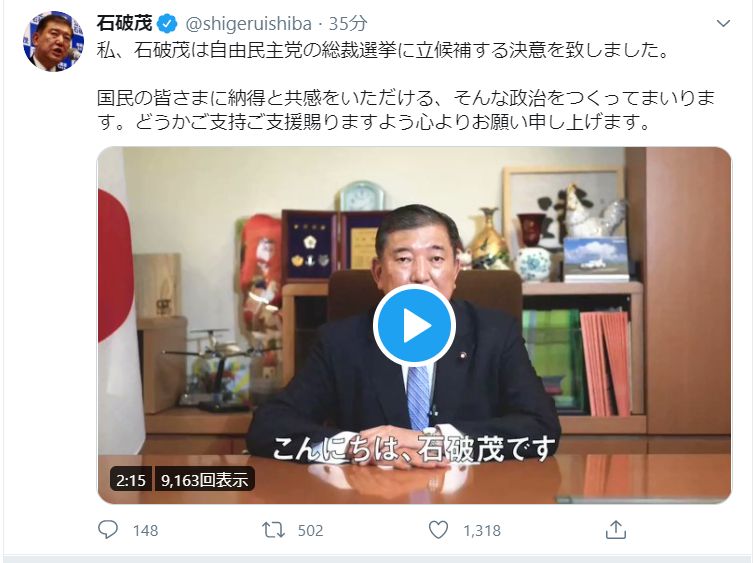Like the tweet with heart icon
The width and height of the screenshot is (754, 563).
point(438,530)
